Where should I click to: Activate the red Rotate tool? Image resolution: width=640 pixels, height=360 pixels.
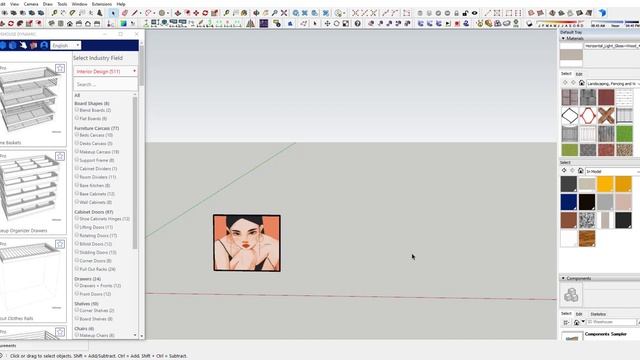coord(205,13)
